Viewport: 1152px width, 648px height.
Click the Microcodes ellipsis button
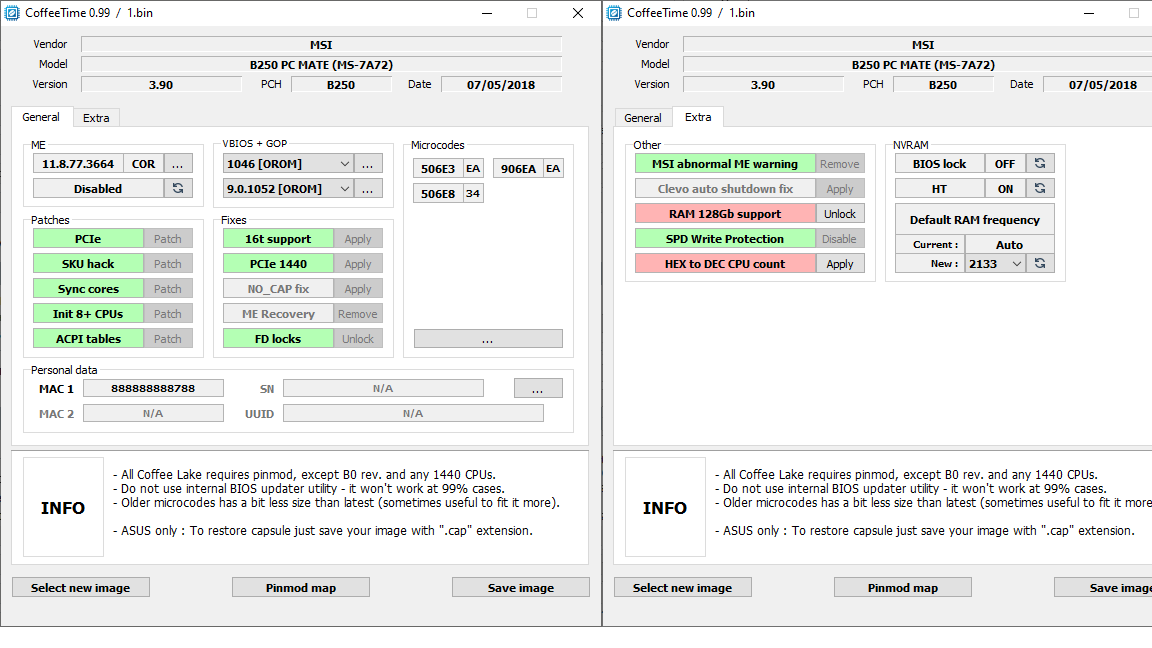pyautogui.click(x=488, y=339)
